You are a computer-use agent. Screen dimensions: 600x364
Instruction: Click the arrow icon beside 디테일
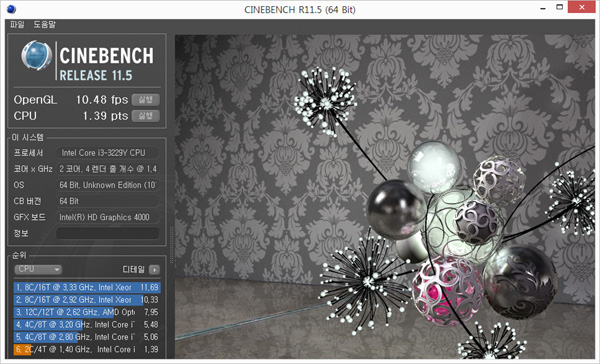[x=154, y=270]
